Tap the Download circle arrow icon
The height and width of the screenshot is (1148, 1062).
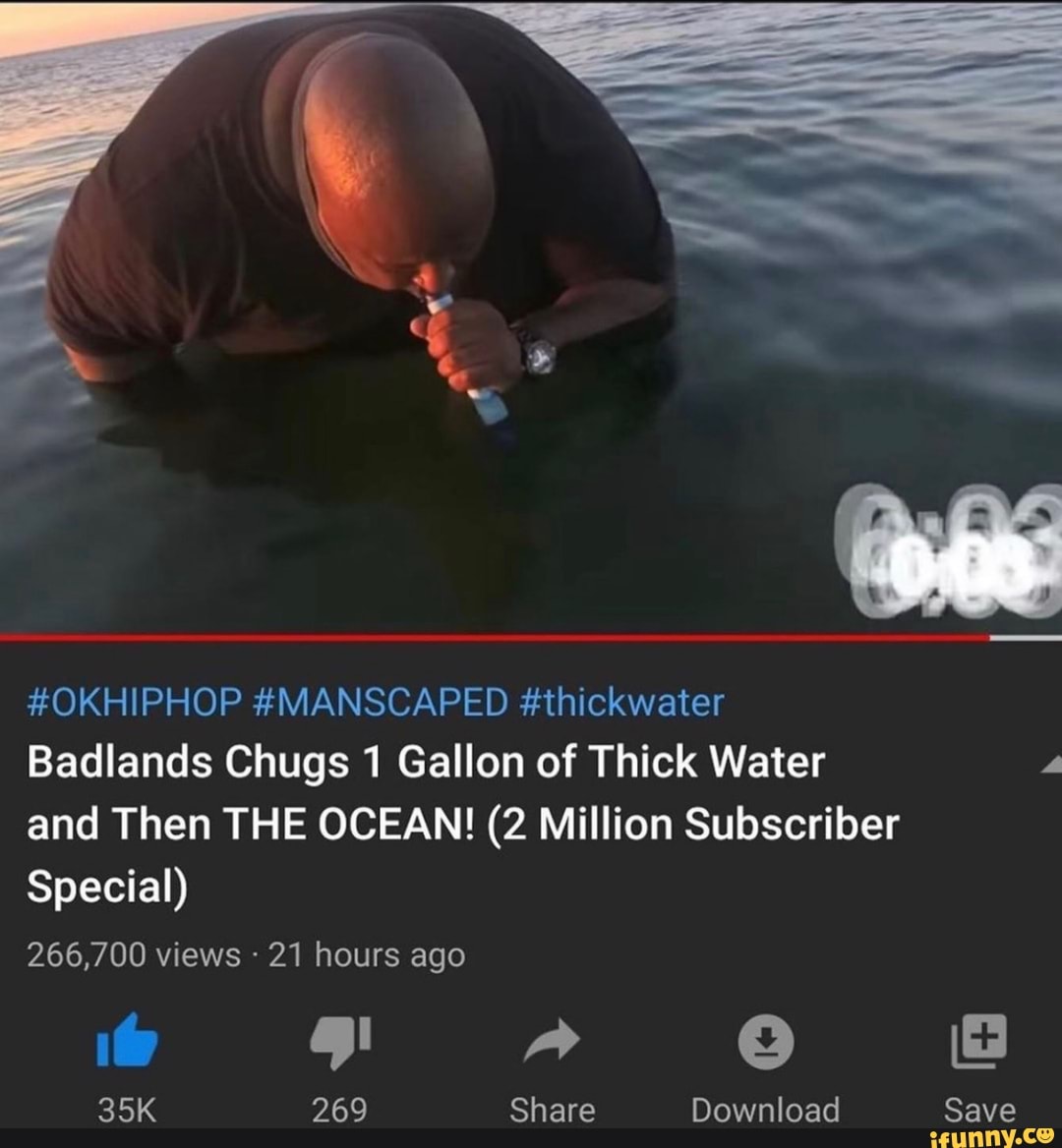click(x=765, y=1041)
